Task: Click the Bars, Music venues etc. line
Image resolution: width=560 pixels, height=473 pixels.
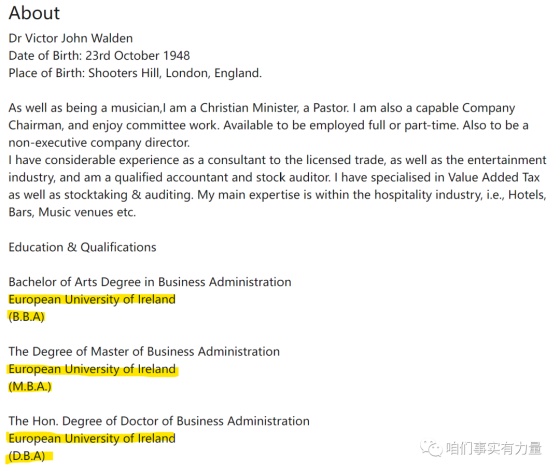Action: click(x=72, y=212)
